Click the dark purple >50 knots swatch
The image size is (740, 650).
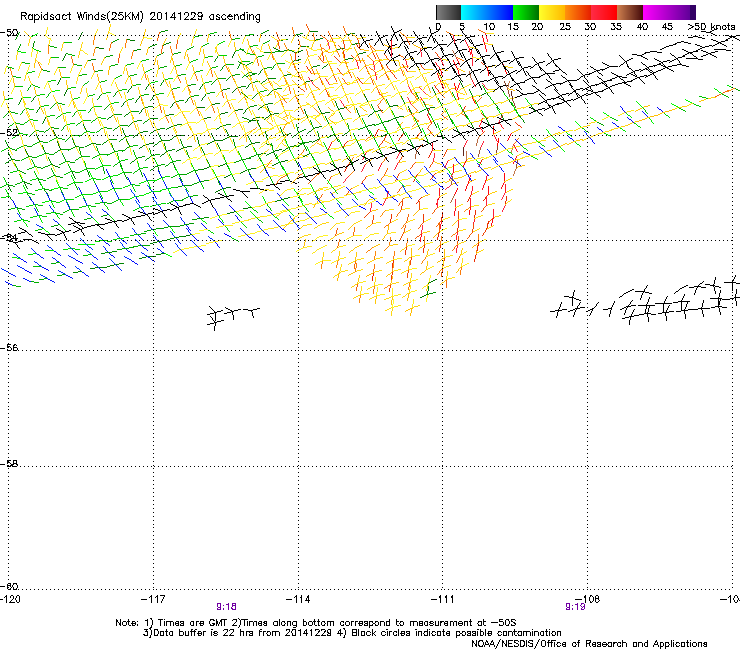[693, 12]
